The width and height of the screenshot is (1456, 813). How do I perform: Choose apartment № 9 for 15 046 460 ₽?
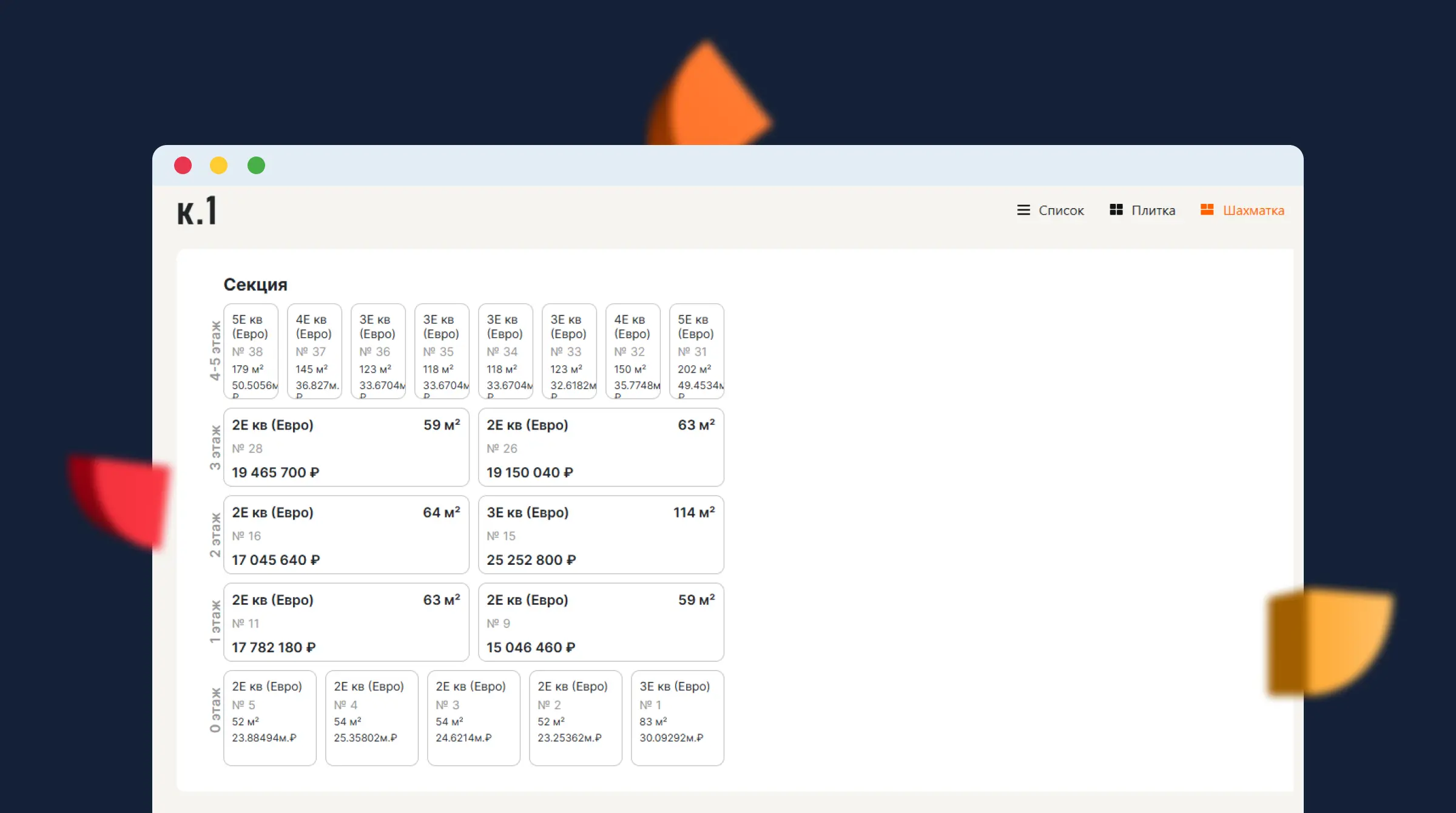[x=601, y=622]
